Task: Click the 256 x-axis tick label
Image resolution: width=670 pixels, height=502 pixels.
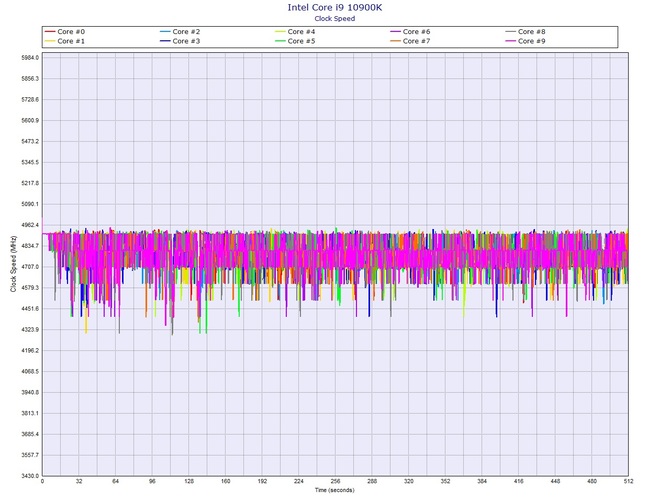Action: pos(335,481)
